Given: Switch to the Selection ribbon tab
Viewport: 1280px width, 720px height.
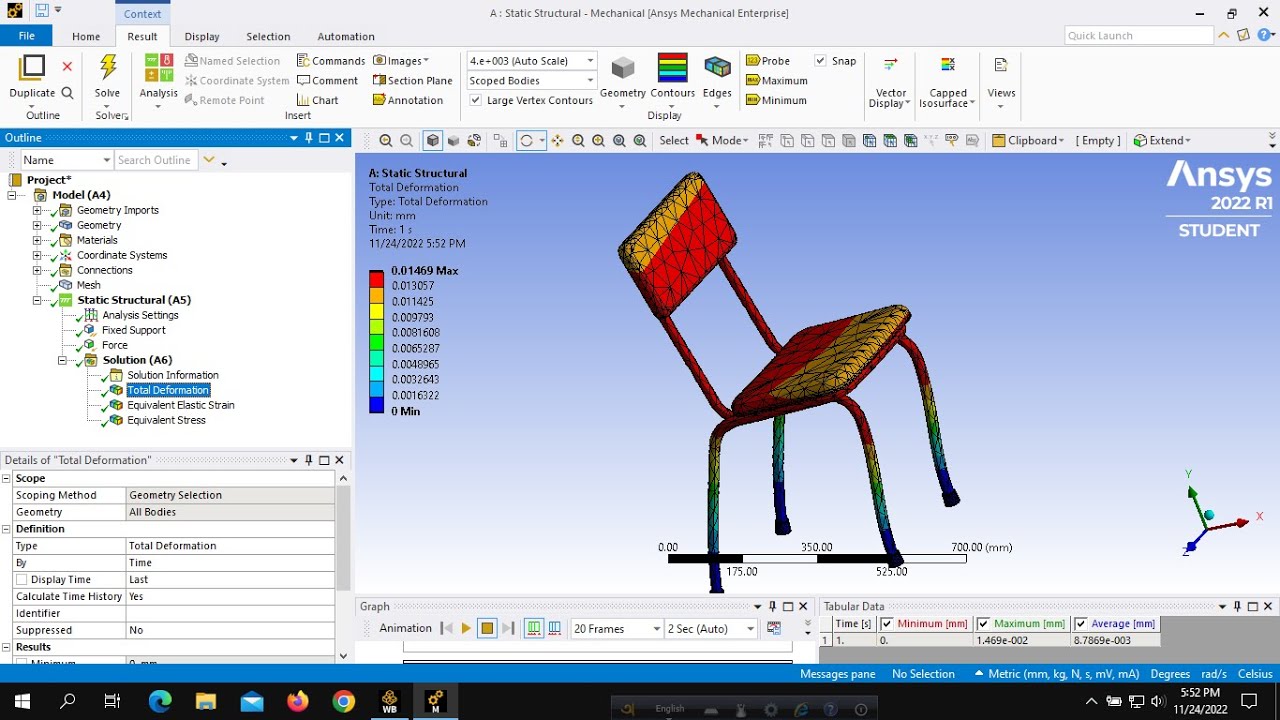Looking at the screenshot, I should coord(268,37).
